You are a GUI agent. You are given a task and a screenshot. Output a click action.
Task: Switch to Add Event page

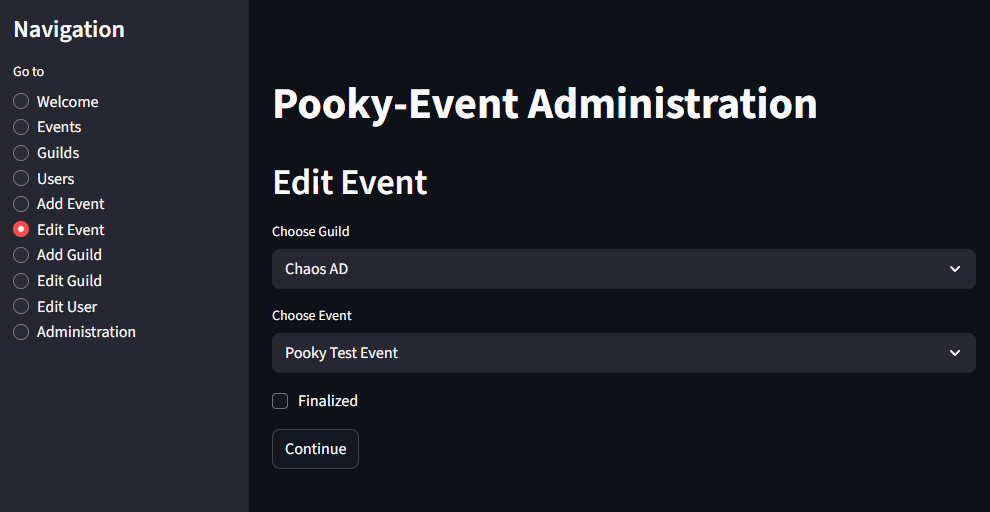click(21, 204)
